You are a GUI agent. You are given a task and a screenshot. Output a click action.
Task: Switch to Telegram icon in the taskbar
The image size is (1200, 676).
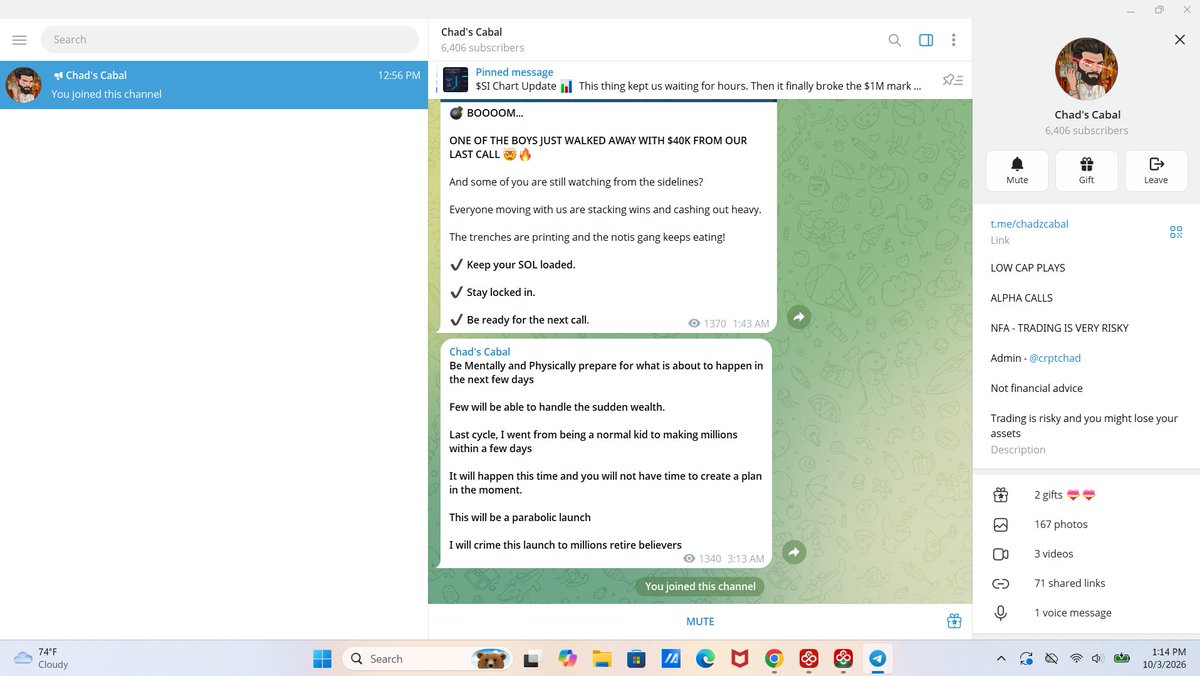pyautogui.click(x=877, y=658)
